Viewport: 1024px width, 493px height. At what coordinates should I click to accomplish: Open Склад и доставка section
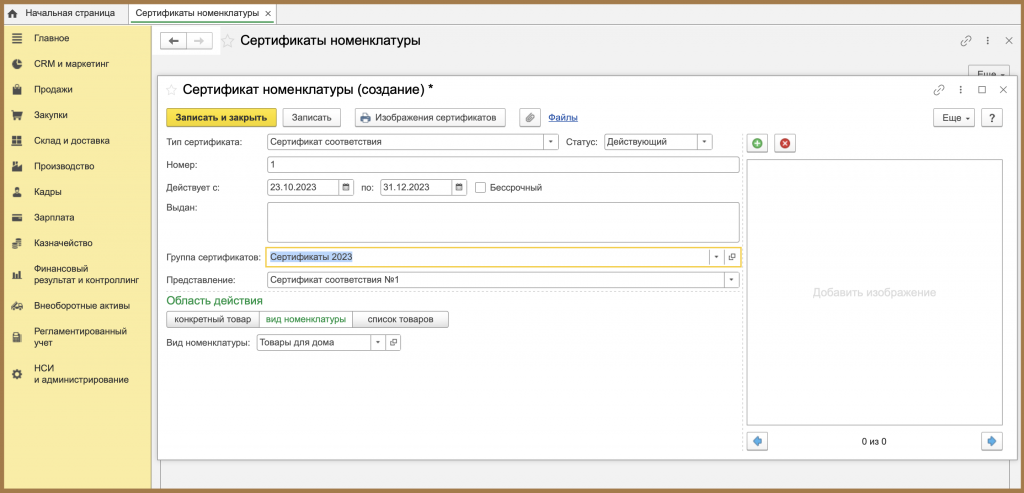[x=72, y=140]
